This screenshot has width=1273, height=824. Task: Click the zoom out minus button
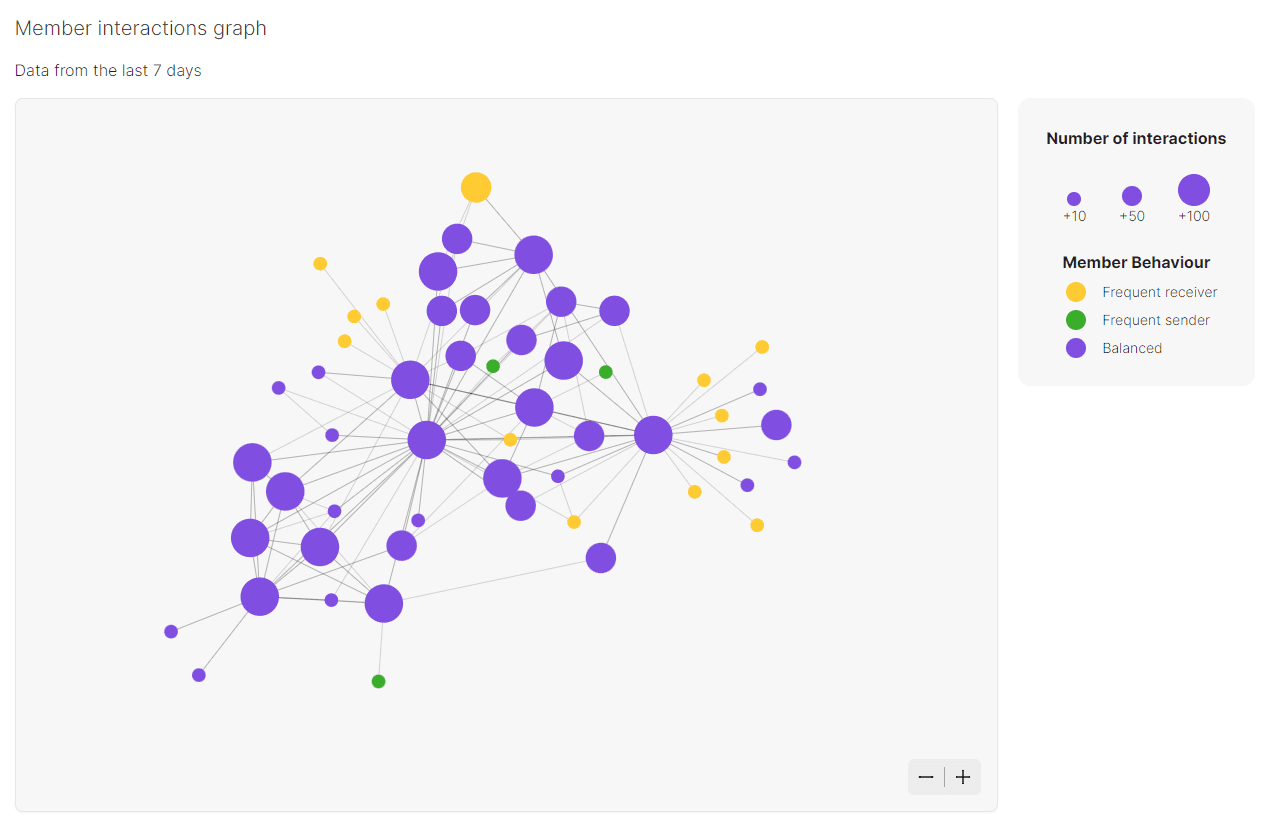926,777
